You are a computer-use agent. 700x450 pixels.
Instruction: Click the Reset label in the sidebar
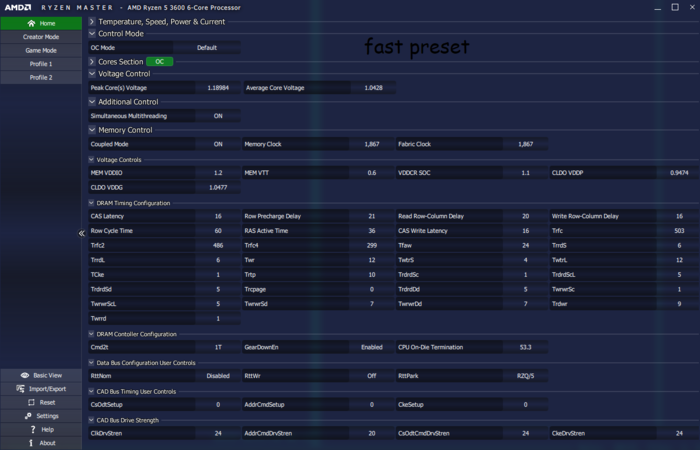47,402
